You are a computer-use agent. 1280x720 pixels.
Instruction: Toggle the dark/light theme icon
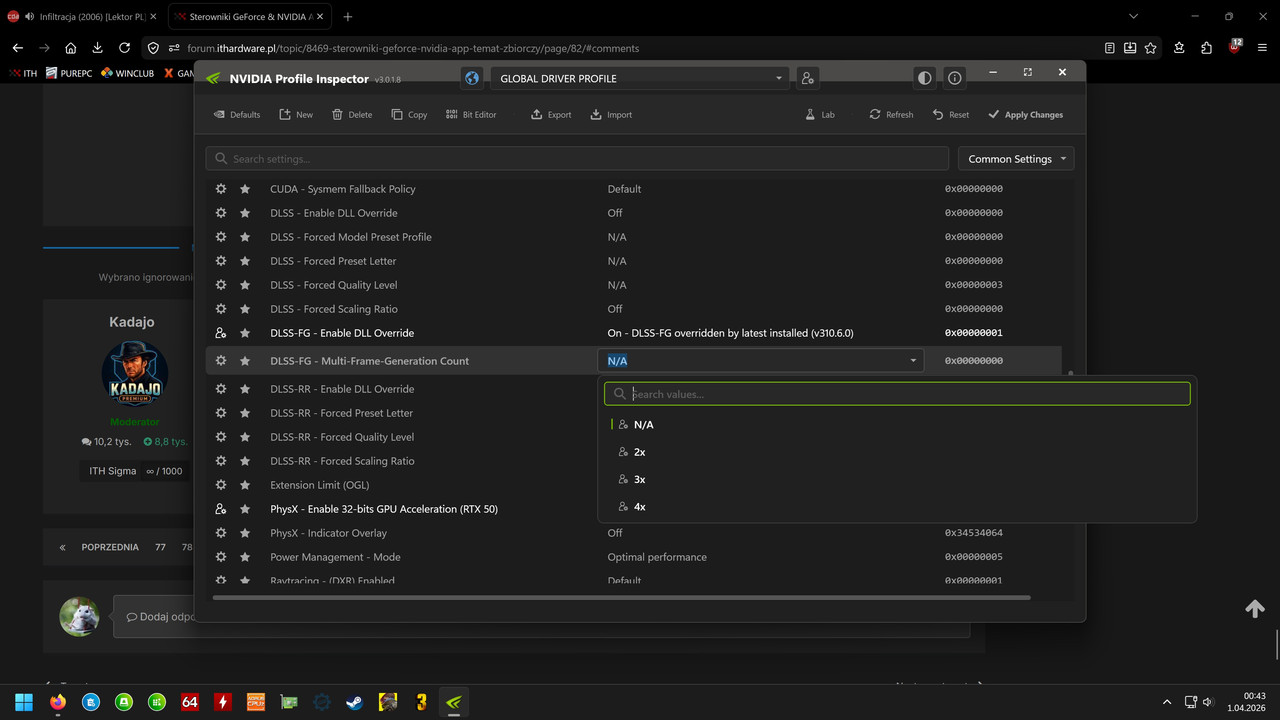[925, 78]
